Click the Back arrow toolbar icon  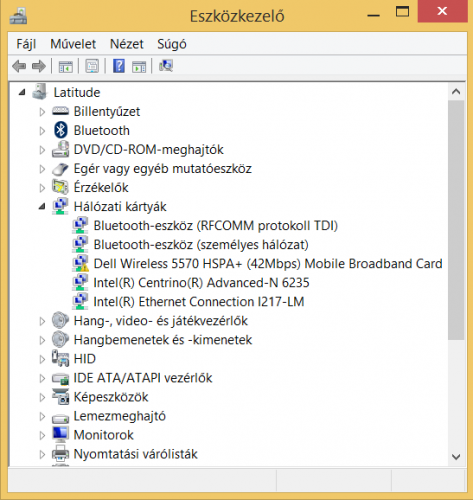(19, 66)
